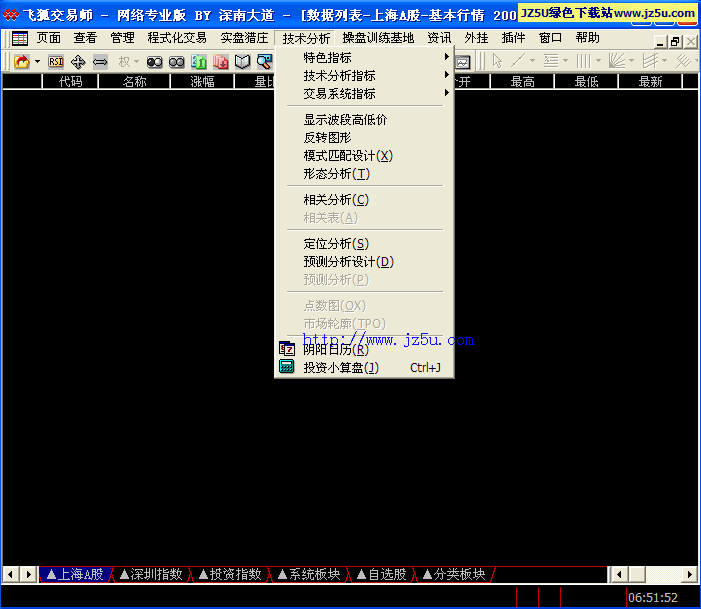701x609 pixels.
Task: Close the 技术分析 menu via its title
Action: 306,38
